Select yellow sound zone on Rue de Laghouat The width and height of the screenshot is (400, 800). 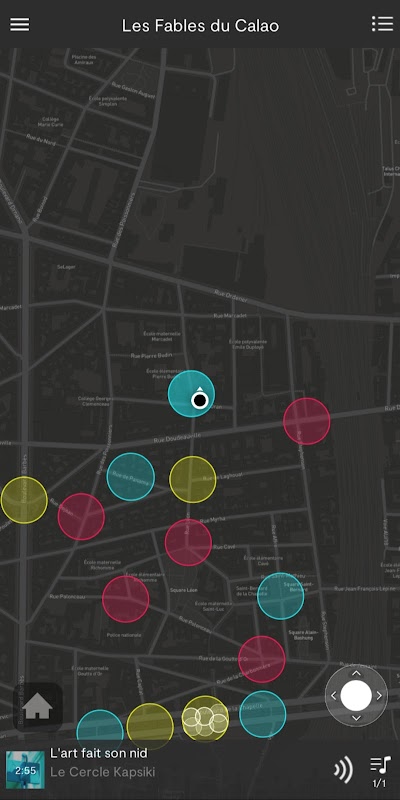point(193,480)
